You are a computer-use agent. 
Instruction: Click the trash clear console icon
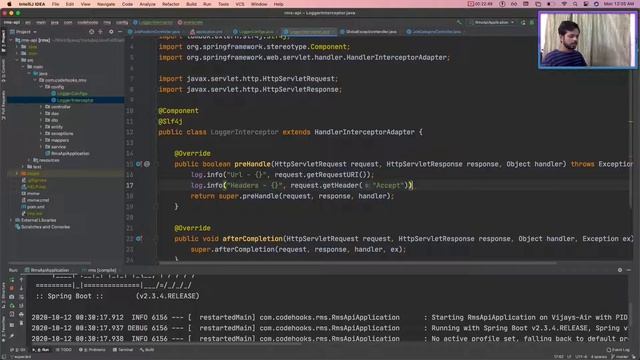21,323
